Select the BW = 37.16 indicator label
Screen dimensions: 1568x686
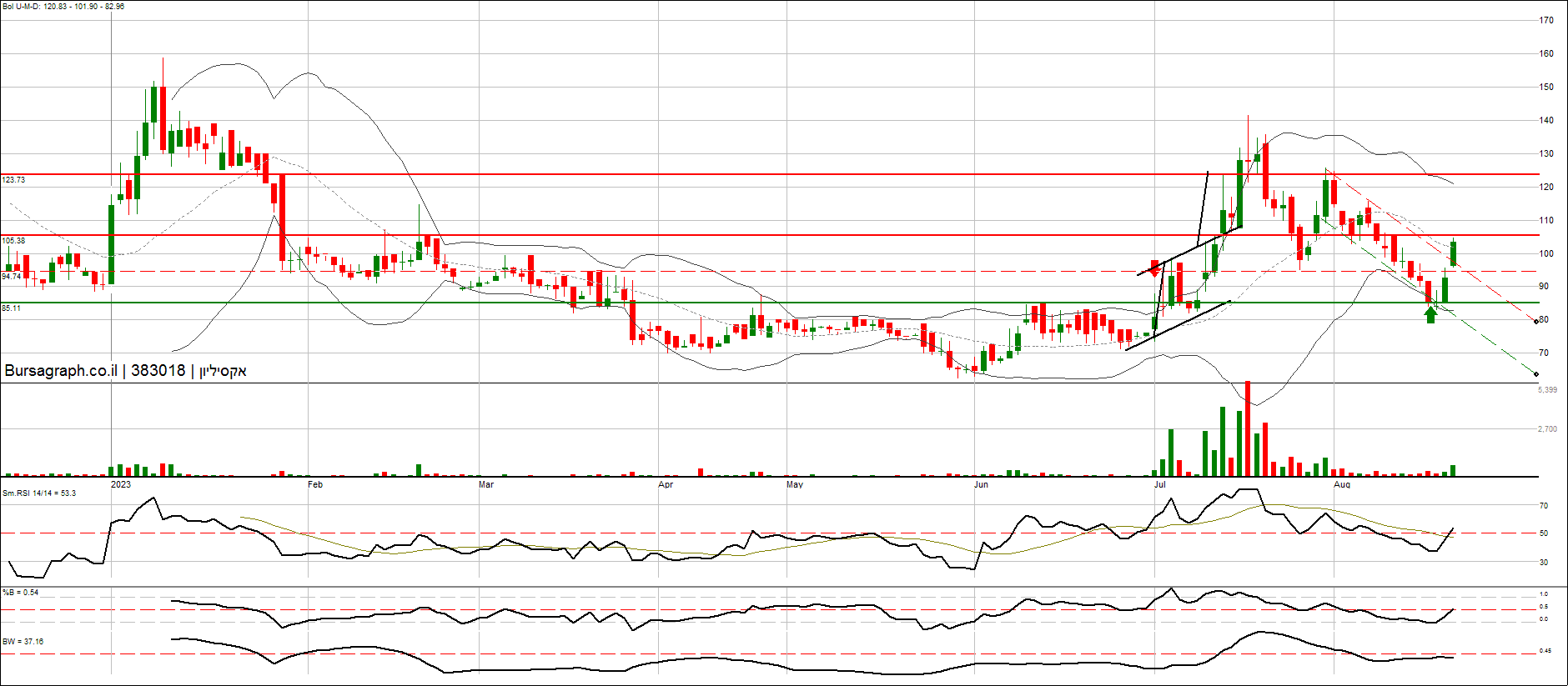[x=23, y=642]
